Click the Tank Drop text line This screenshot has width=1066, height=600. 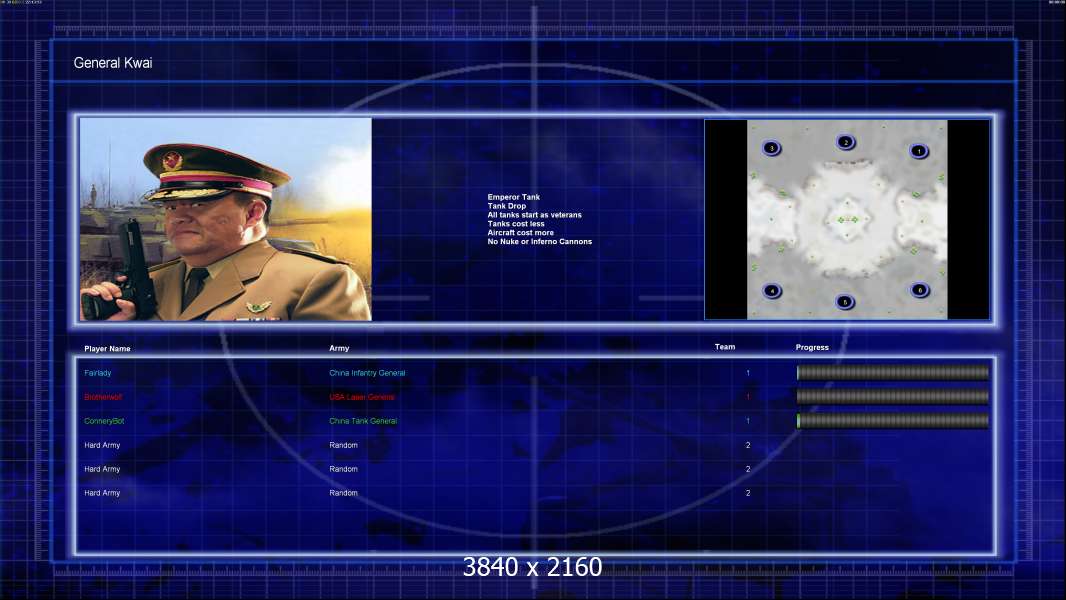(x=506, y=206)
